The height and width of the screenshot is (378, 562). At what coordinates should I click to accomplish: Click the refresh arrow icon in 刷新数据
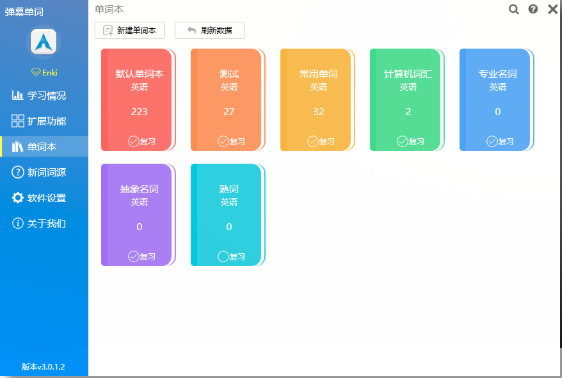(x=191, y=30)
